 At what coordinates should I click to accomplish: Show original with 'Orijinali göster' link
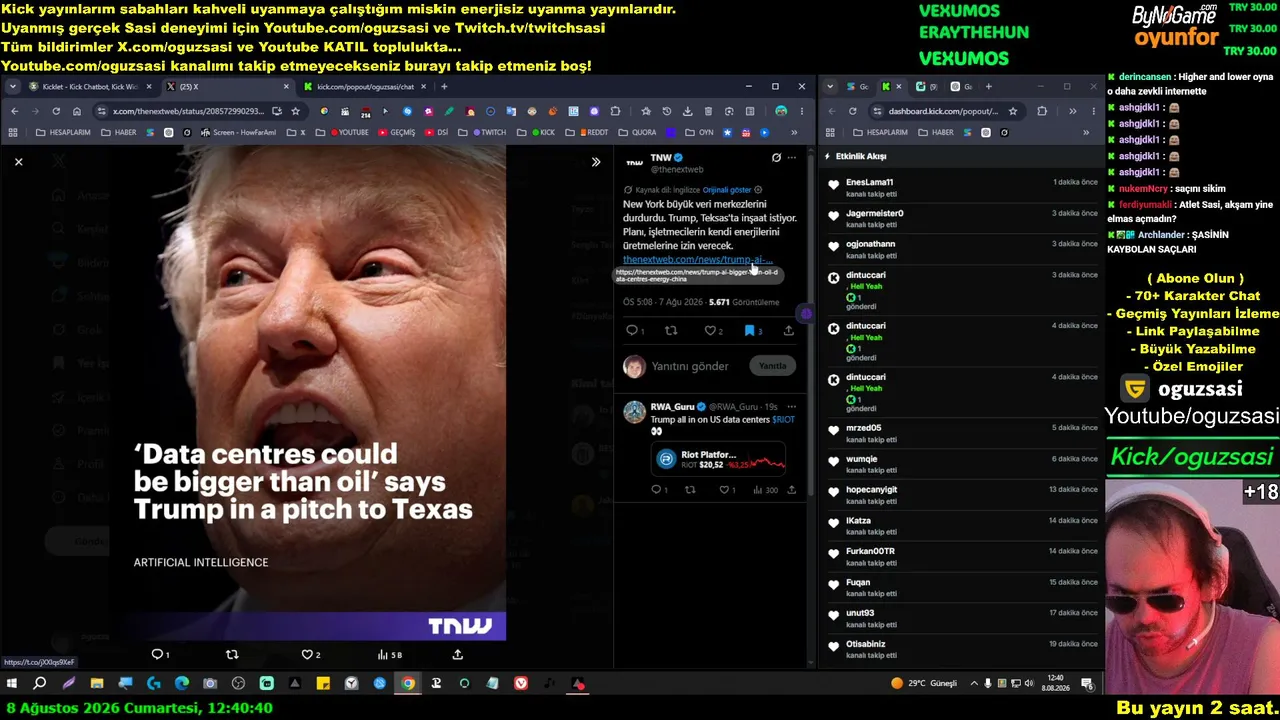727,190
